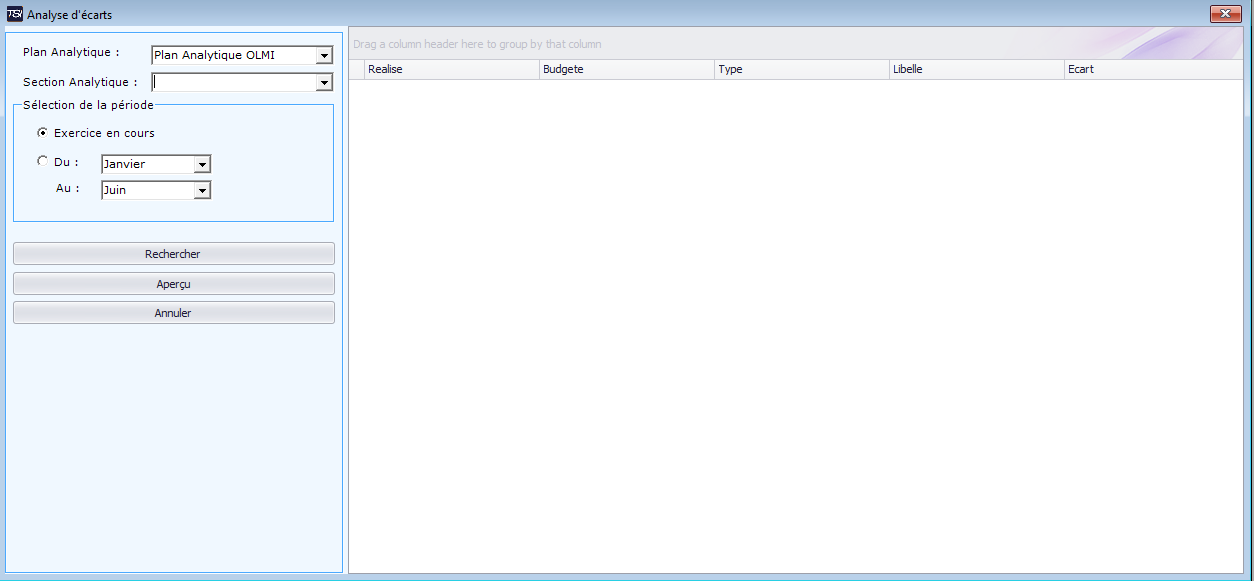Open the Section Analytique dropdown arrow

point(323,82)
